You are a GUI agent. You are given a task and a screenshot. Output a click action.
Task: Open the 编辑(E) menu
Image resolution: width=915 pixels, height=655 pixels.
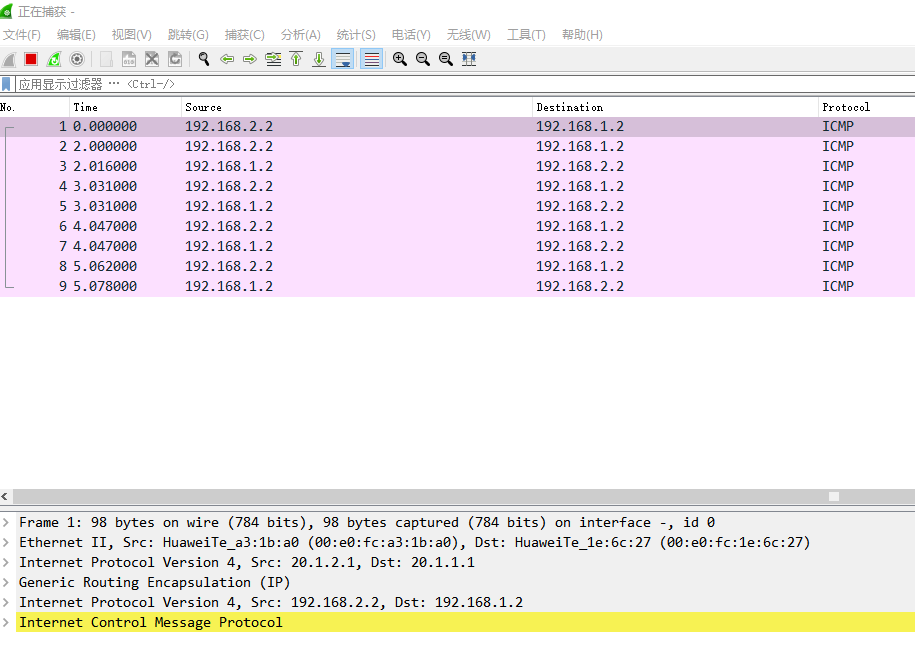tap(76, 34)
